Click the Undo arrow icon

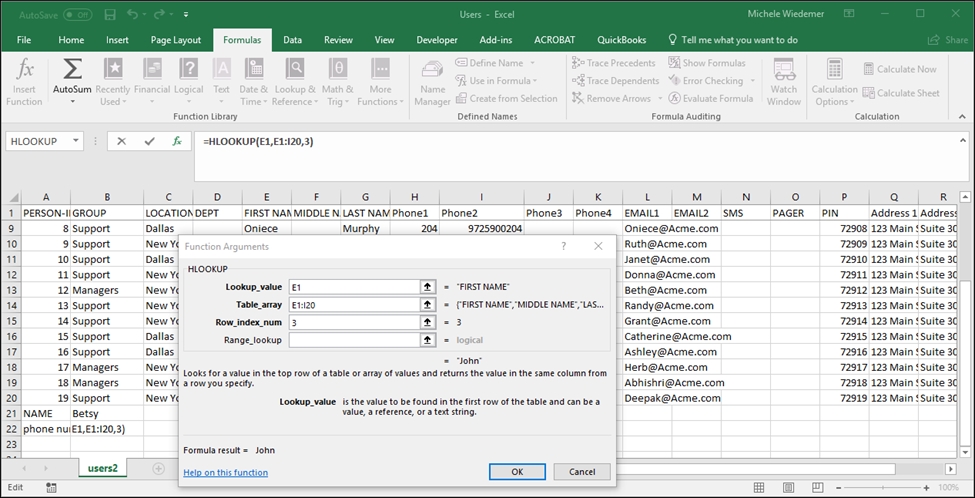(132, 14)
